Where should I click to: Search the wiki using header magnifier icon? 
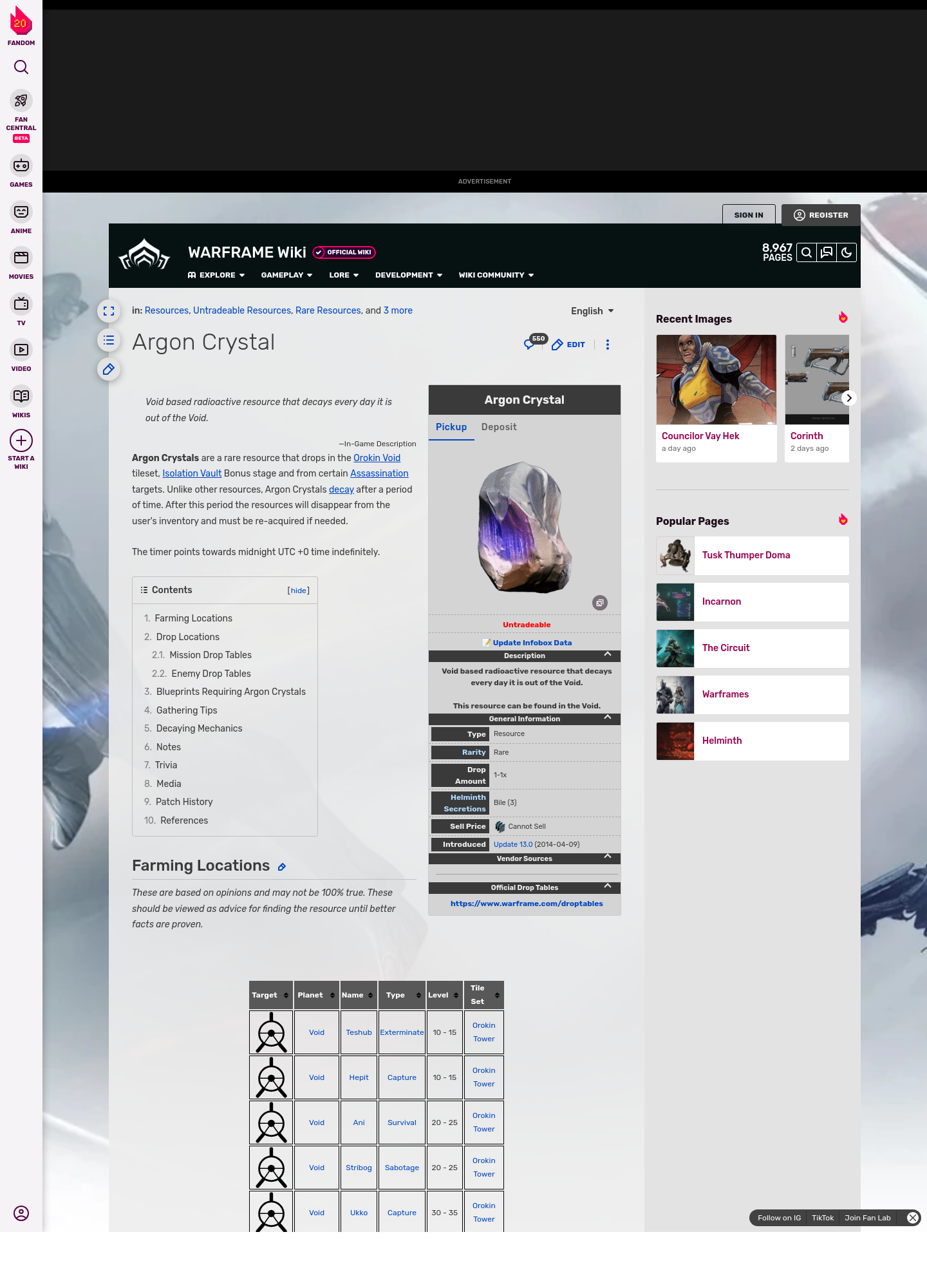807,253
